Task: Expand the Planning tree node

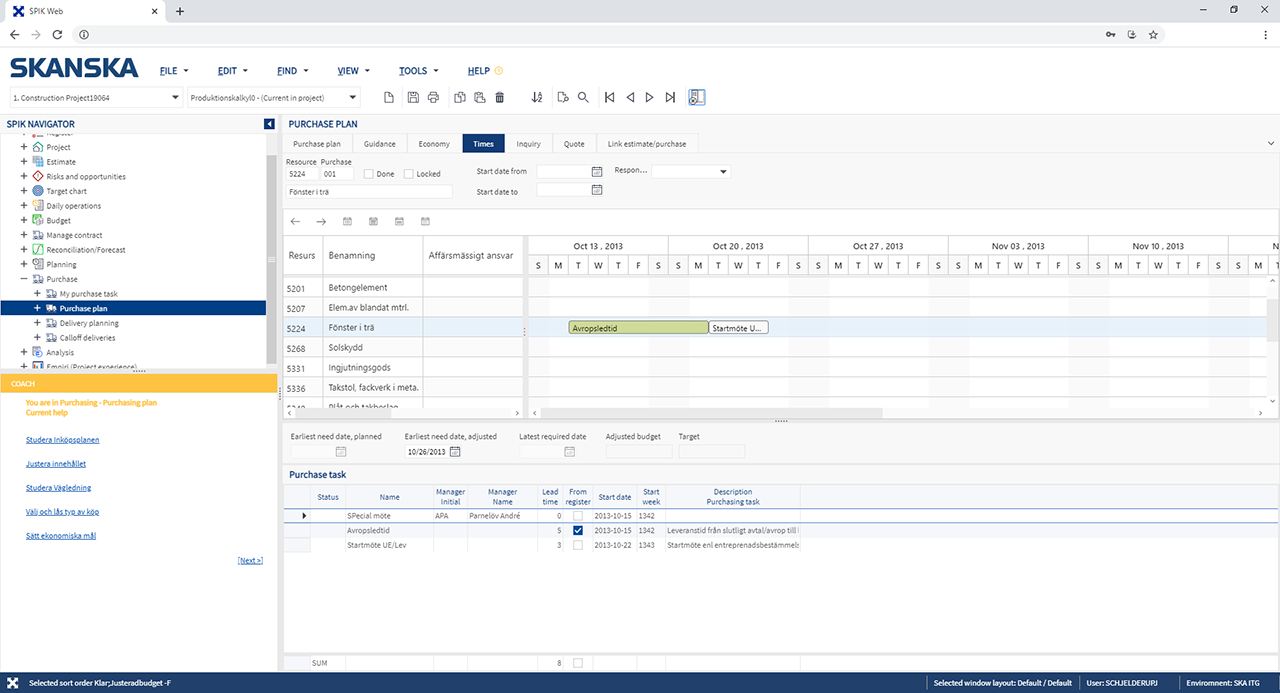Action: [24, 264]
